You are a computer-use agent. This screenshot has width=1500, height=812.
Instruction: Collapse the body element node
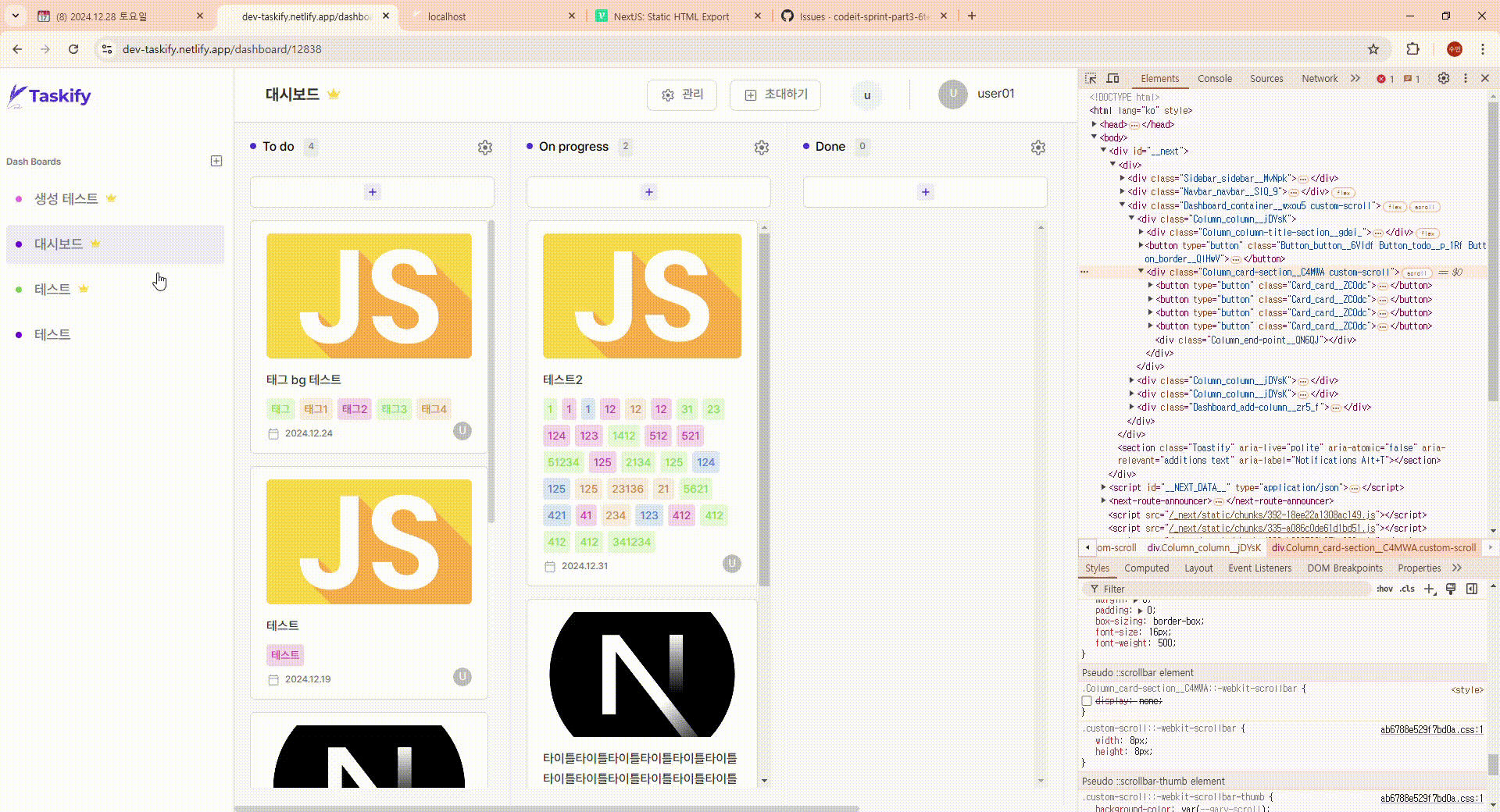tap(1095, 137)
